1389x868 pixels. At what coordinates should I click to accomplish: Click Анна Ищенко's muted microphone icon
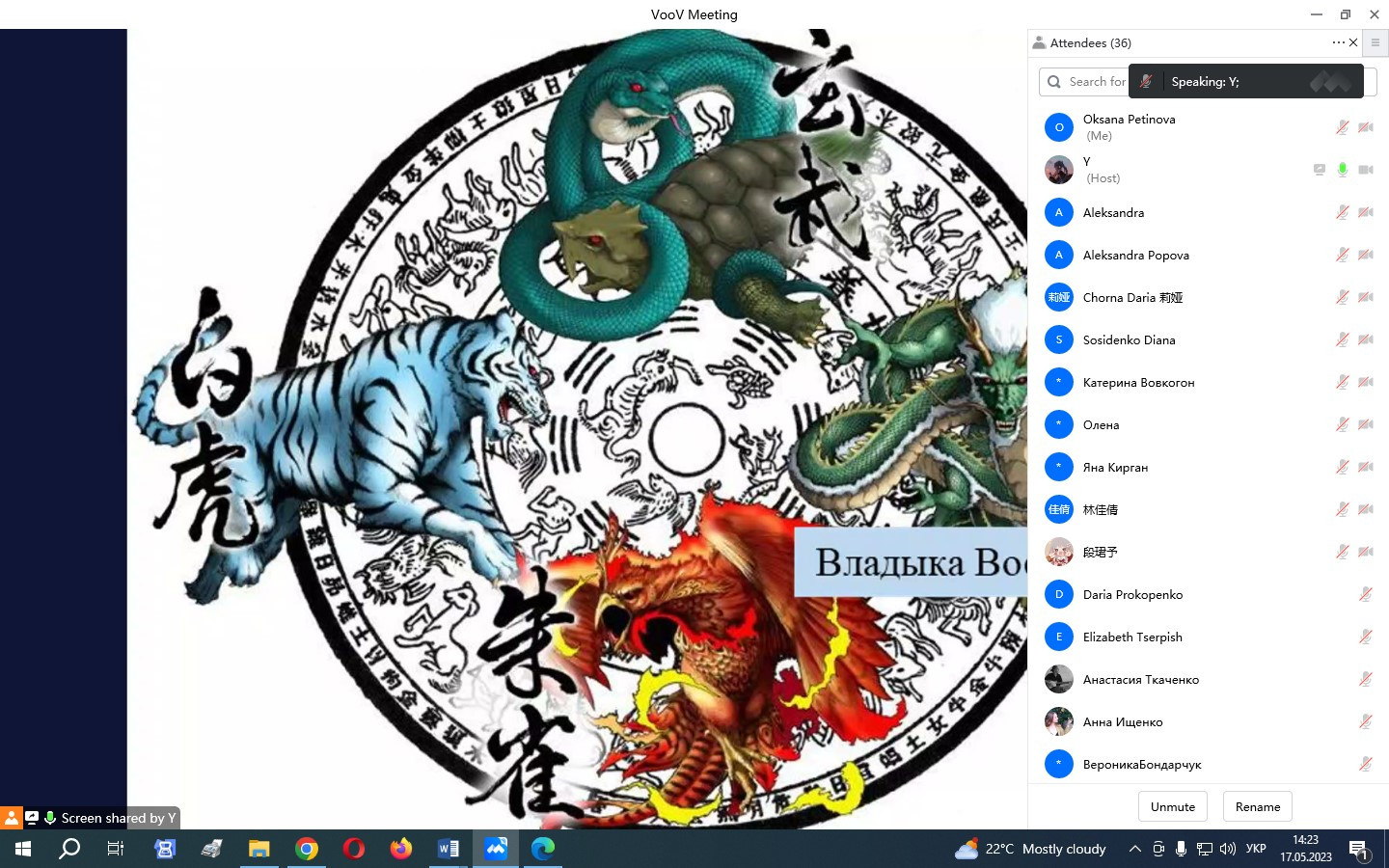point(1366,721)
